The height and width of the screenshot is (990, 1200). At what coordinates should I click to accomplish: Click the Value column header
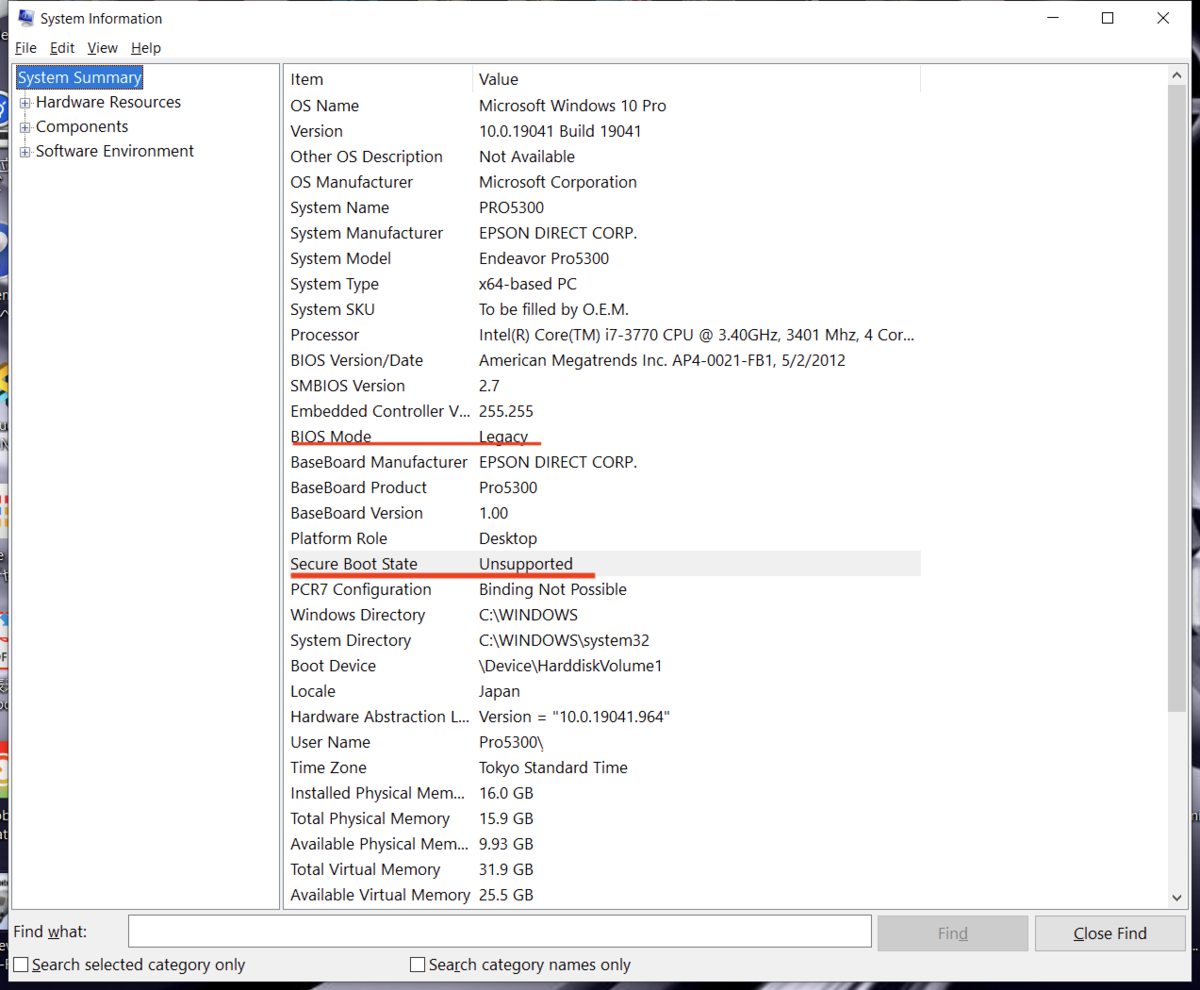tap(697, 79)
